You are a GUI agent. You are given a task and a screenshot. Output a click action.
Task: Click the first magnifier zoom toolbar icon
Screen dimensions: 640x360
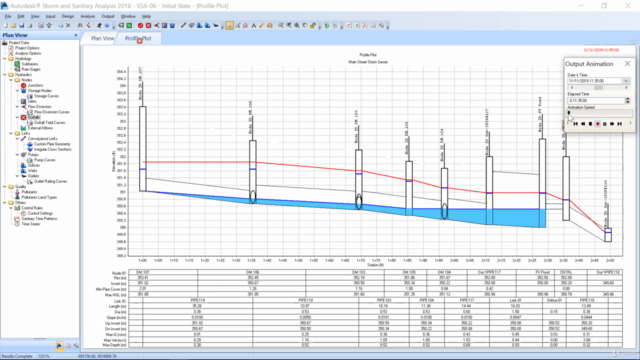pyautogui.click(x=281, y=26)
